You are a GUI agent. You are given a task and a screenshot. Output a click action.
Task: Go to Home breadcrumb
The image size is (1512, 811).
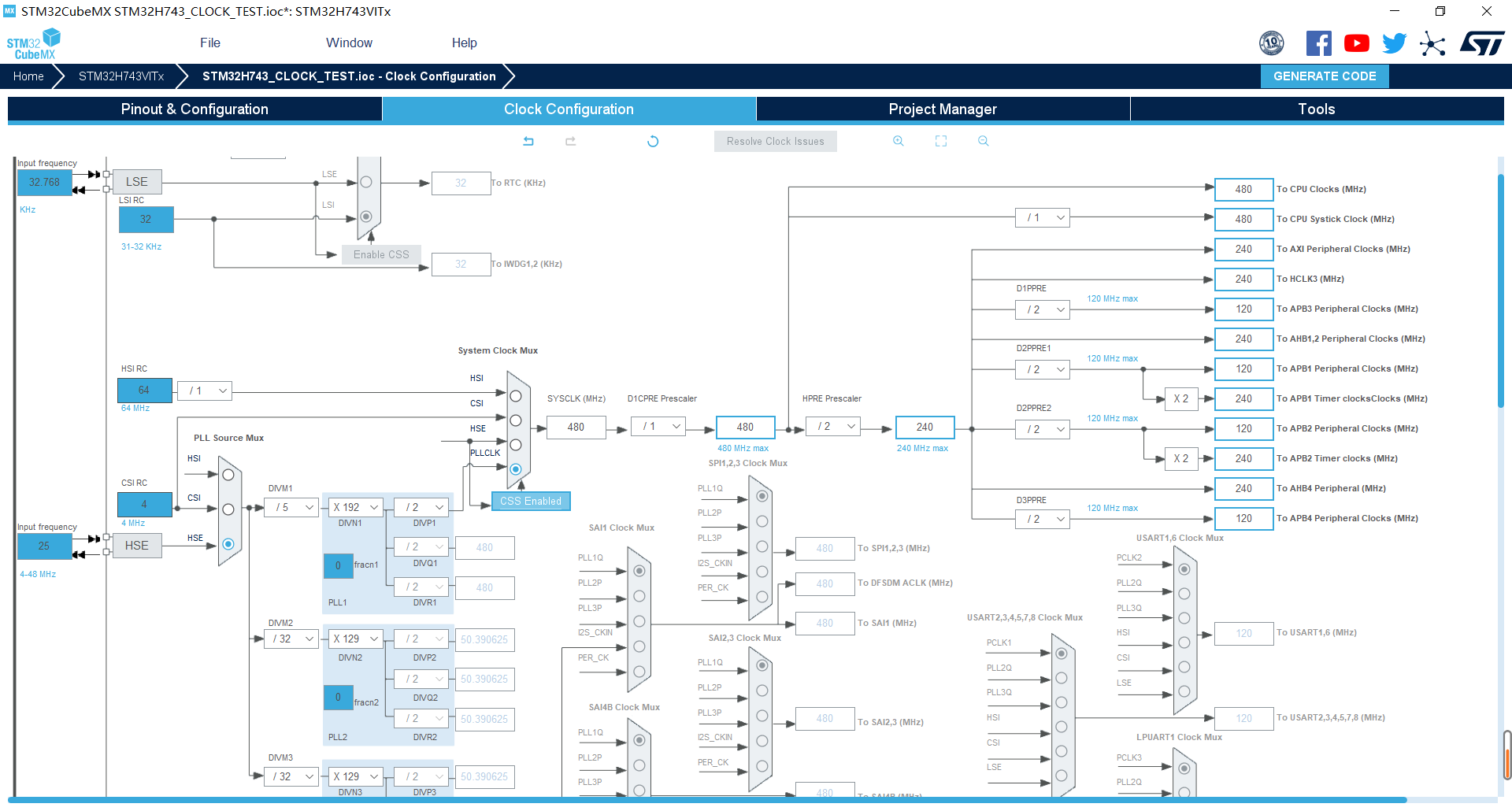(28, 76)
